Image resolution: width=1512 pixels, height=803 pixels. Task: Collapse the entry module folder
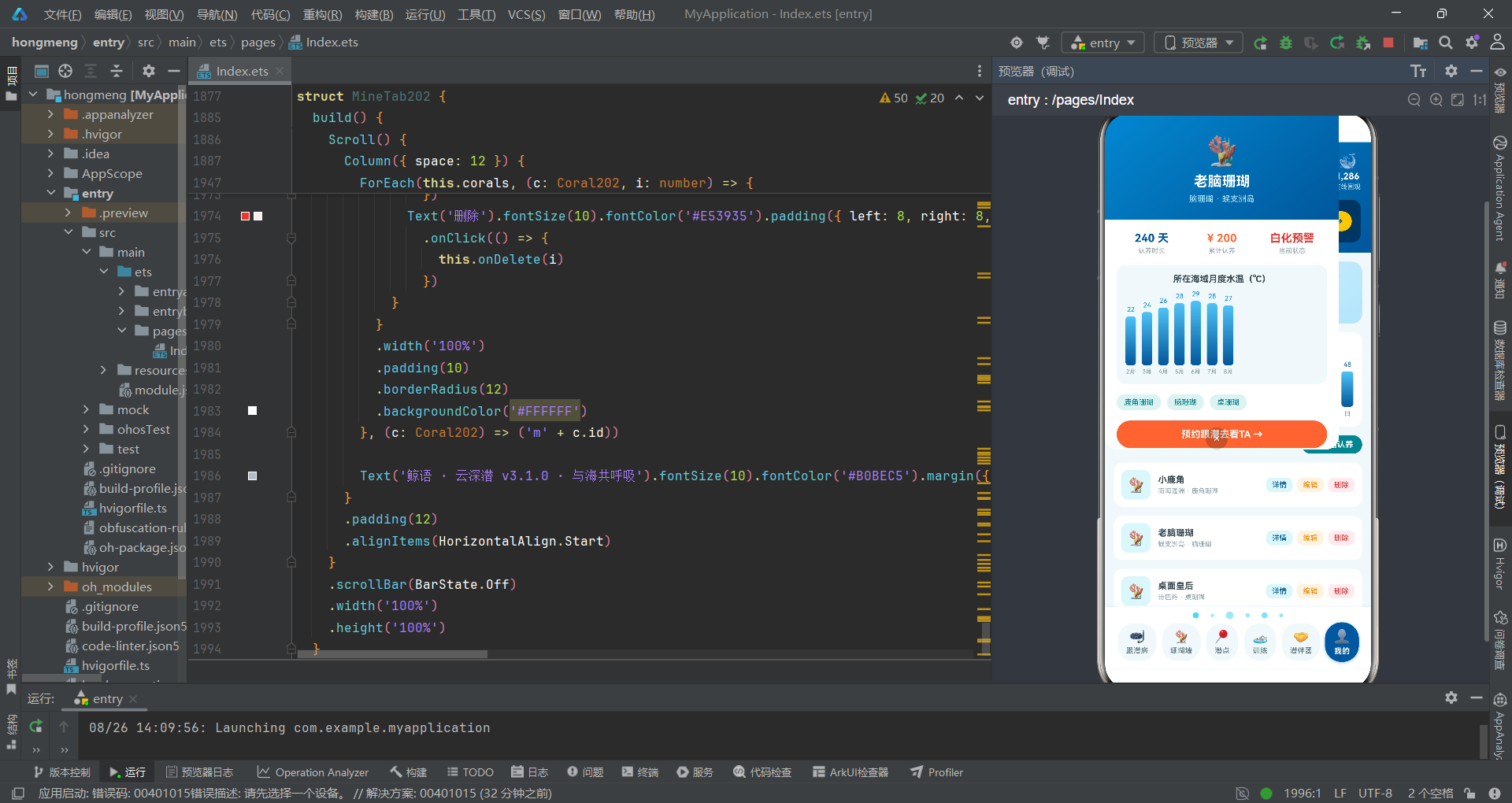click(x=51, y=193)
